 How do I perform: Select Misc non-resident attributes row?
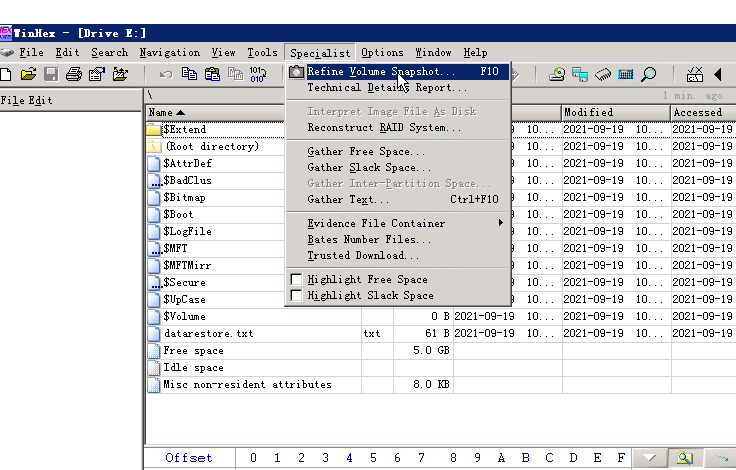[x=441, y=385]
